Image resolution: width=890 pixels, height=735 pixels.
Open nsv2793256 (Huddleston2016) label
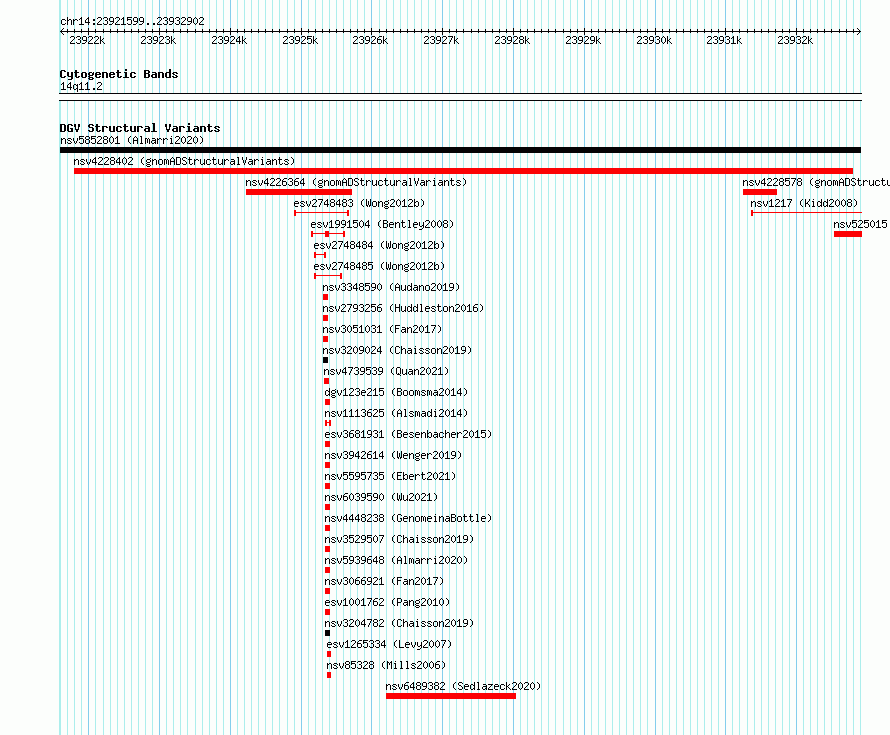pos(403,308)
